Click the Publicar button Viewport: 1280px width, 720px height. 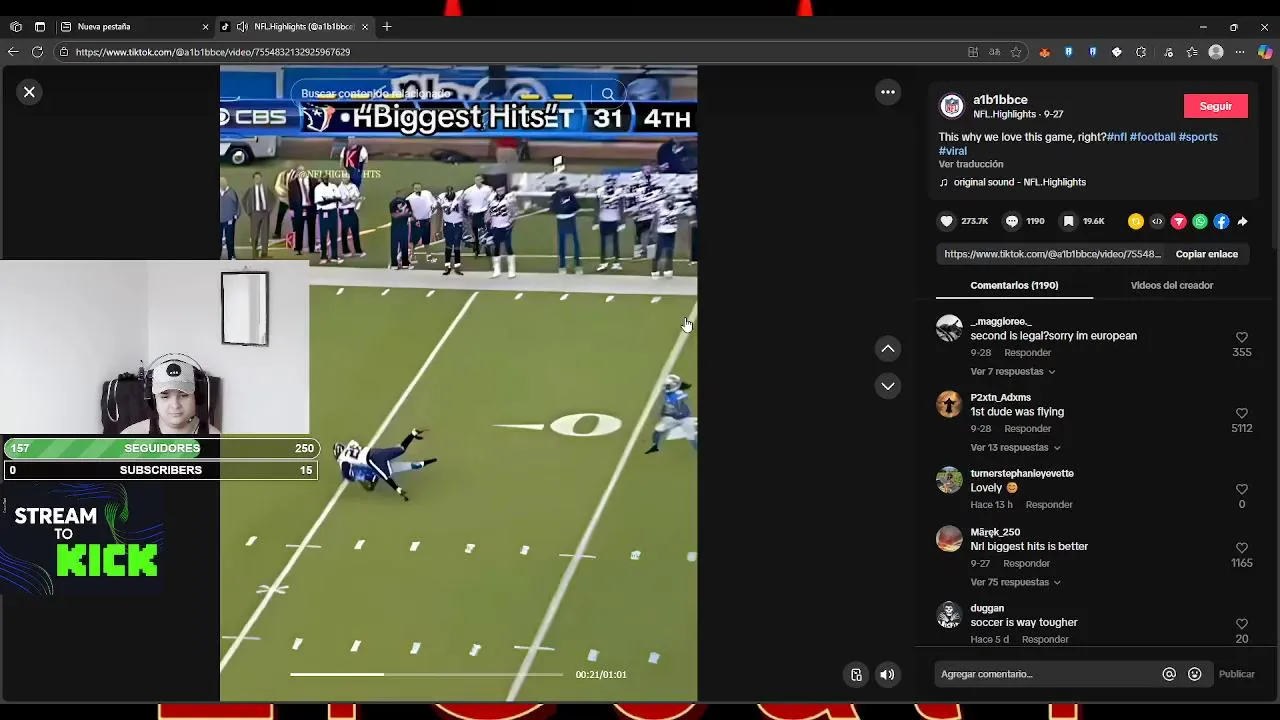(x=1236, y=675)
